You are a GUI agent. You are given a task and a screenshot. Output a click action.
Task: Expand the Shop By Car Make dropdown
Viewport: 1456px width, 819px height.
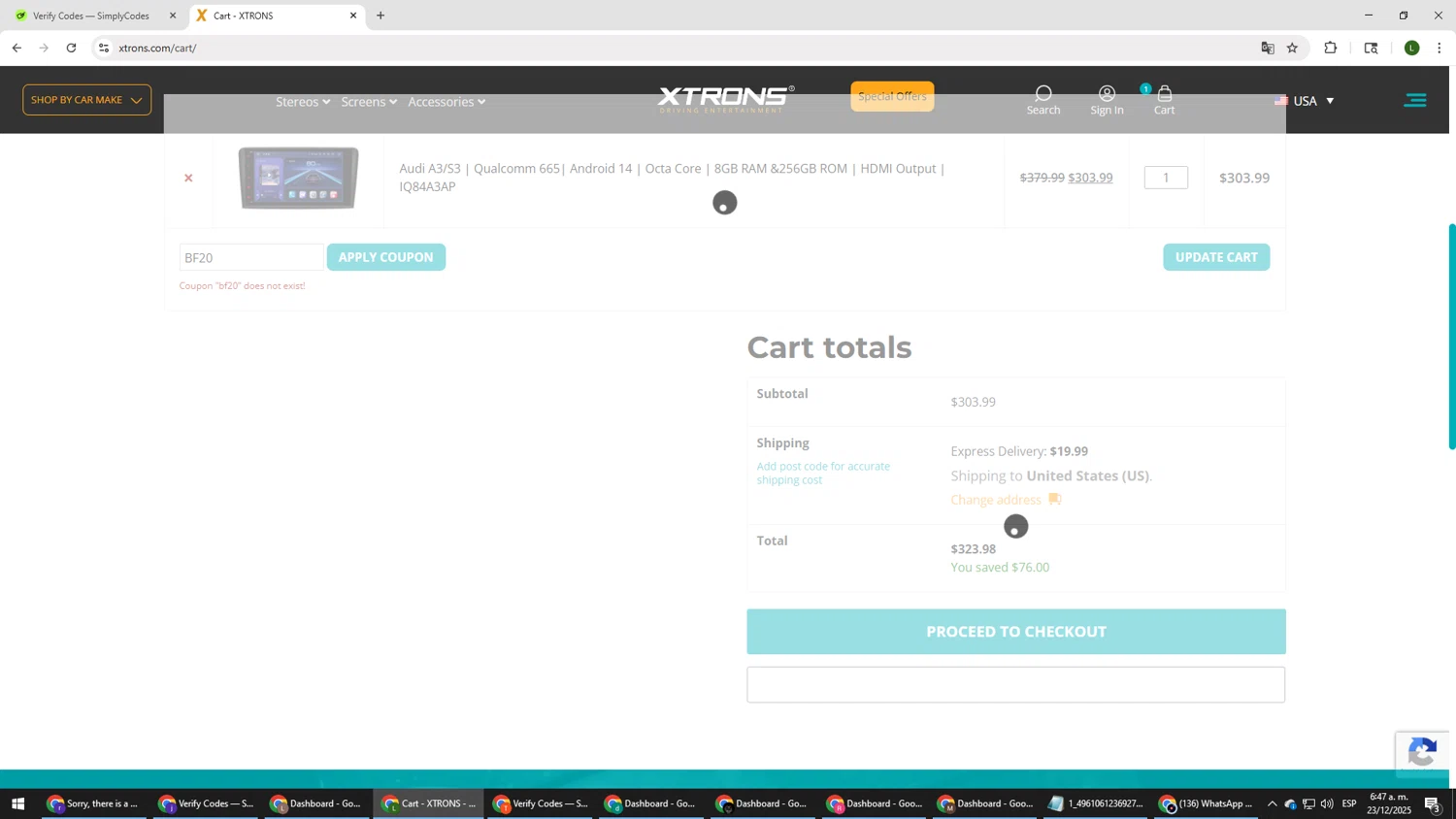86,100
